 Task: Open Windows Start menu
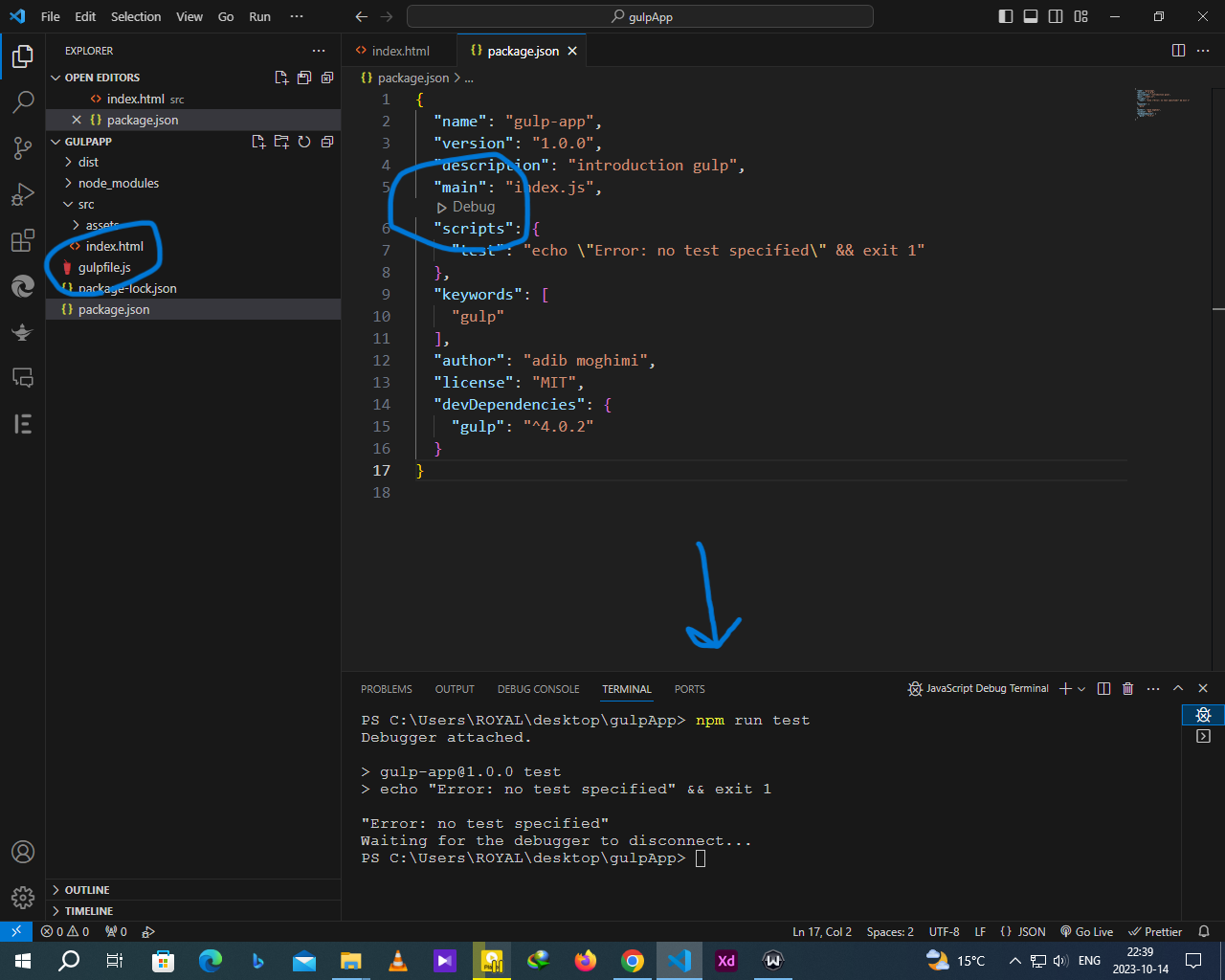23,961
